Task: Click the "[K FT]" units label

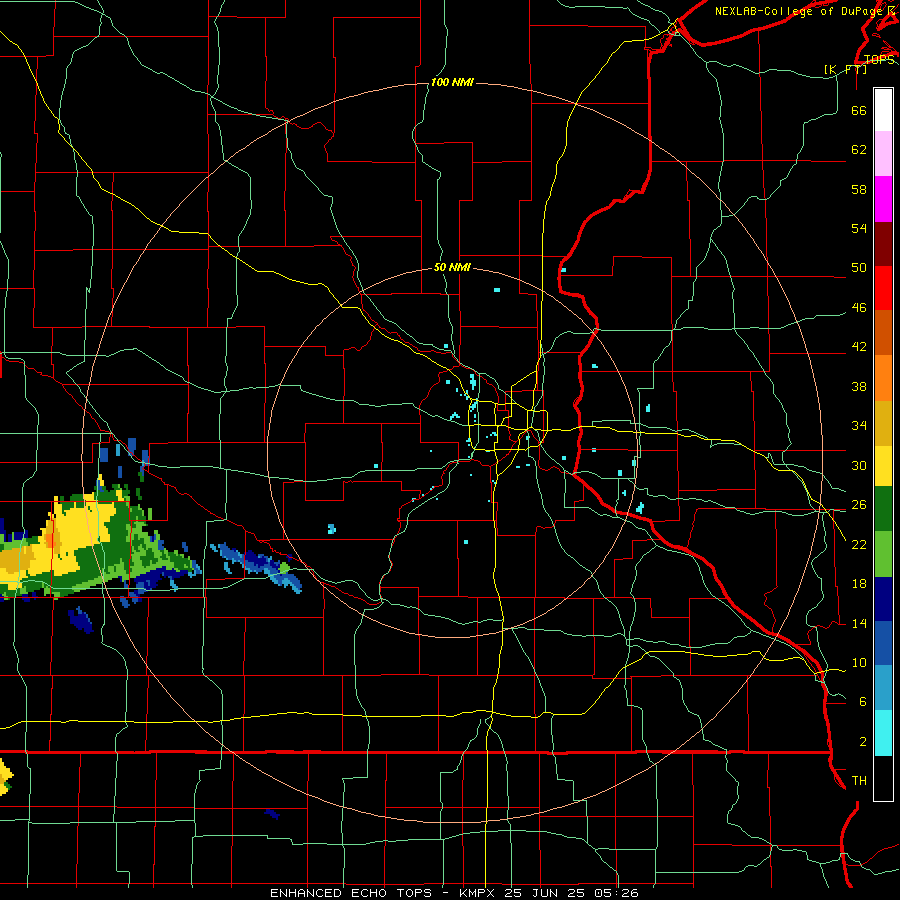Action: click(845, 70)
